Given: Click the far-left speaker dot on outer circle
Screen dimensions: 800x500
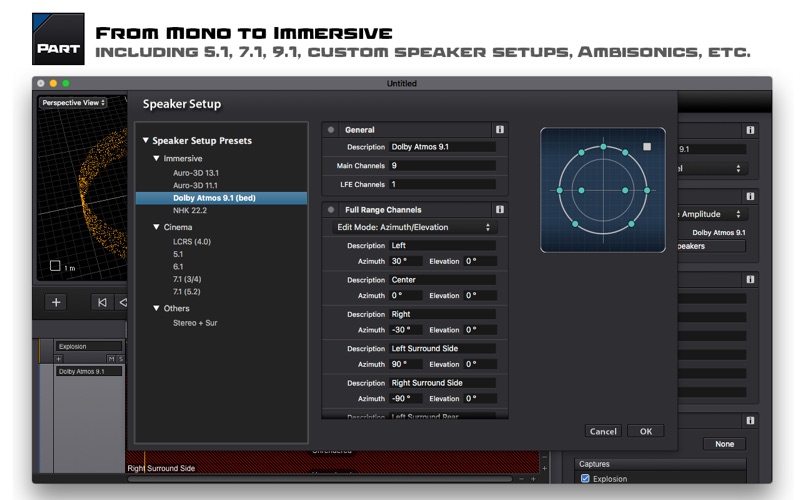Looking at the screenshot, I should click(560, 190).
